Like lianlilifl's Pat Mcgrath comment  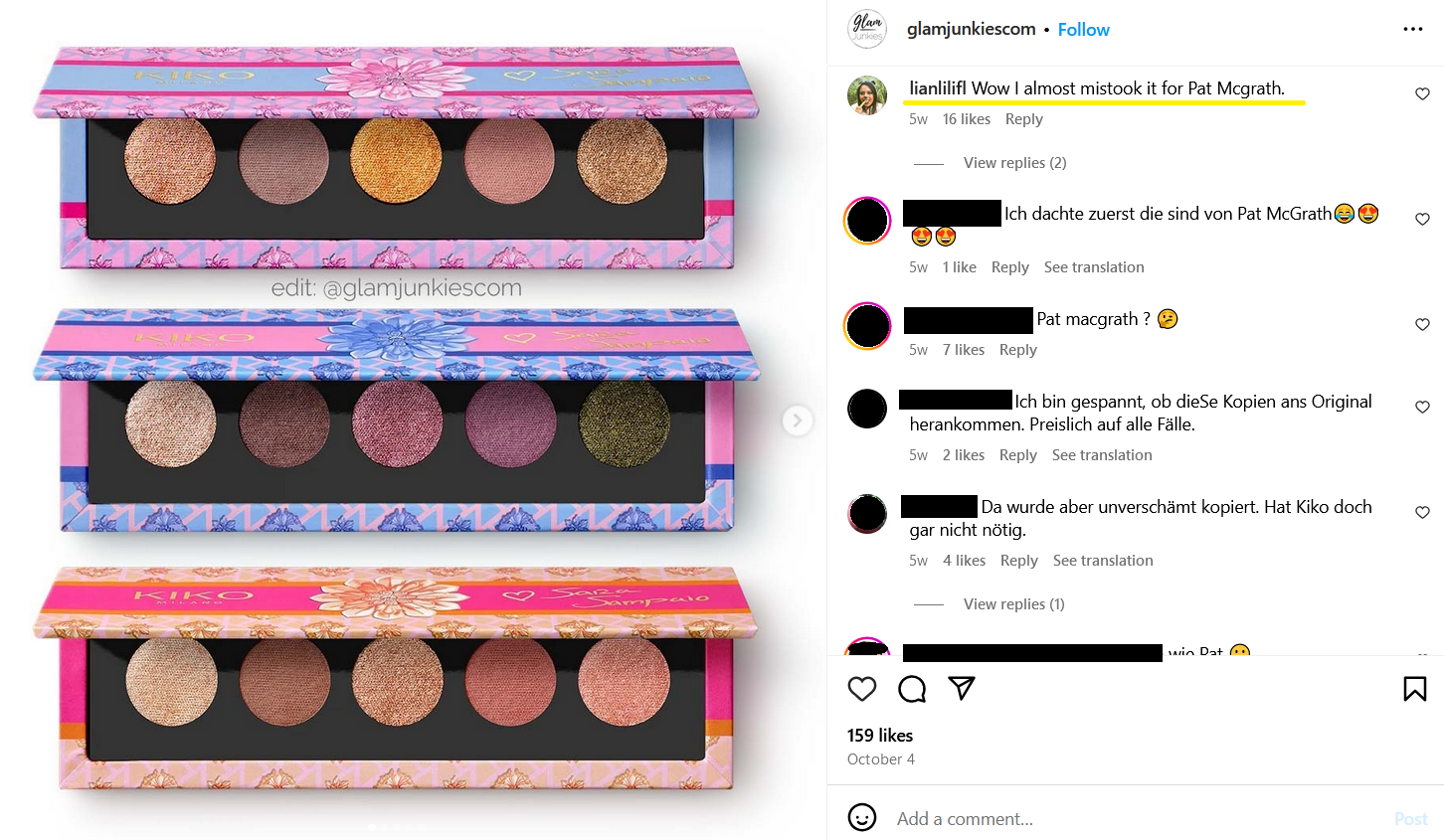(1422, 93)
